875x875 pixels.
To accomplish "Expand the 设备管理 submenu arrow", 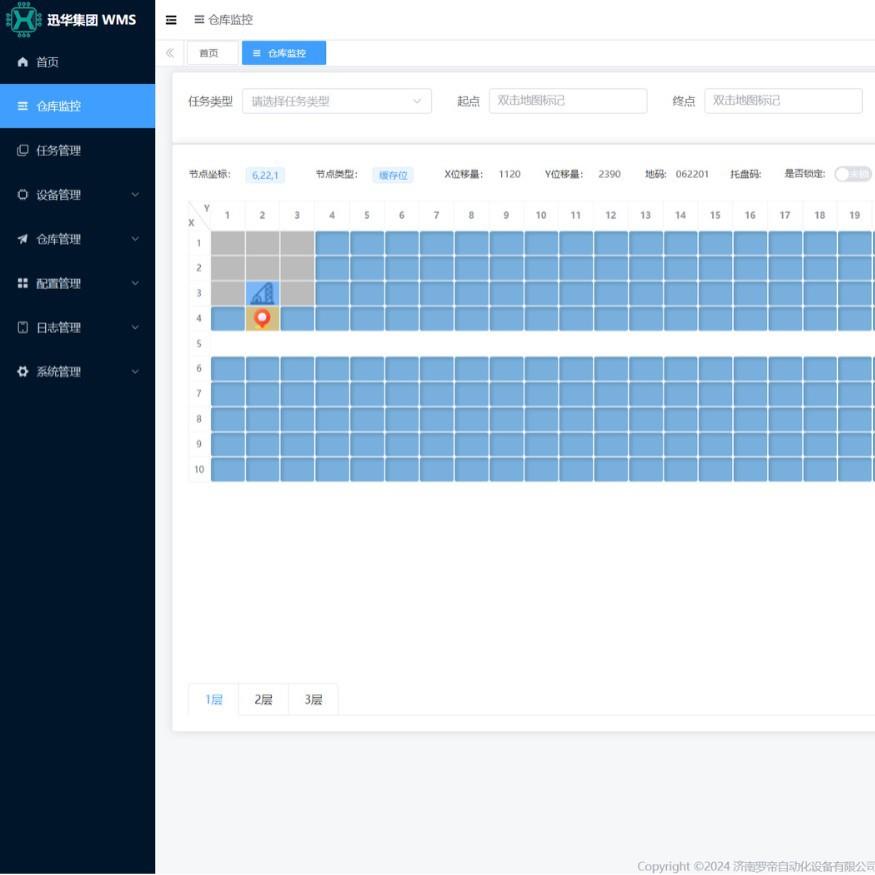I will pos(135,194).
